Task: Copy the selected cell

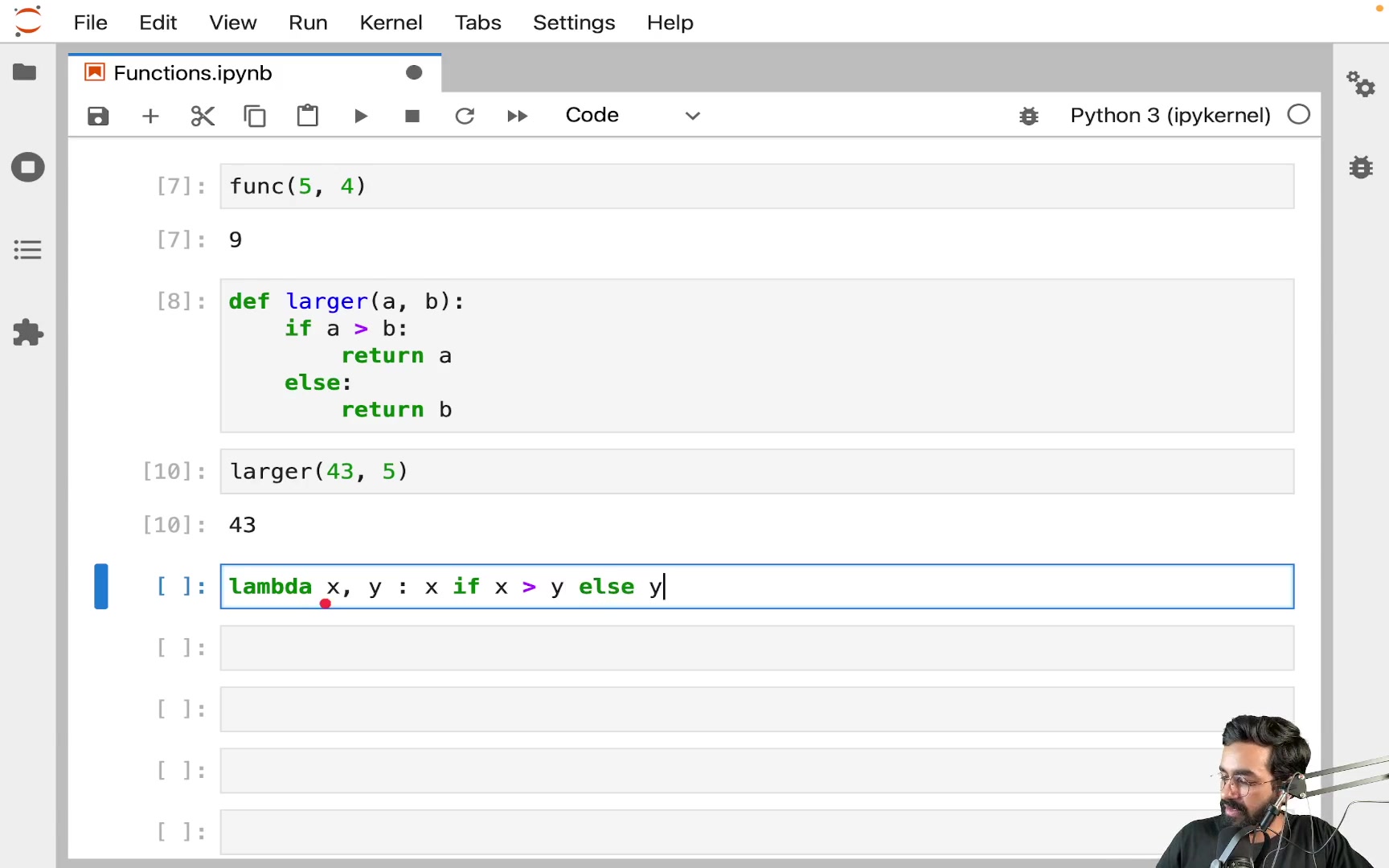Action: [x=255, y=116]
